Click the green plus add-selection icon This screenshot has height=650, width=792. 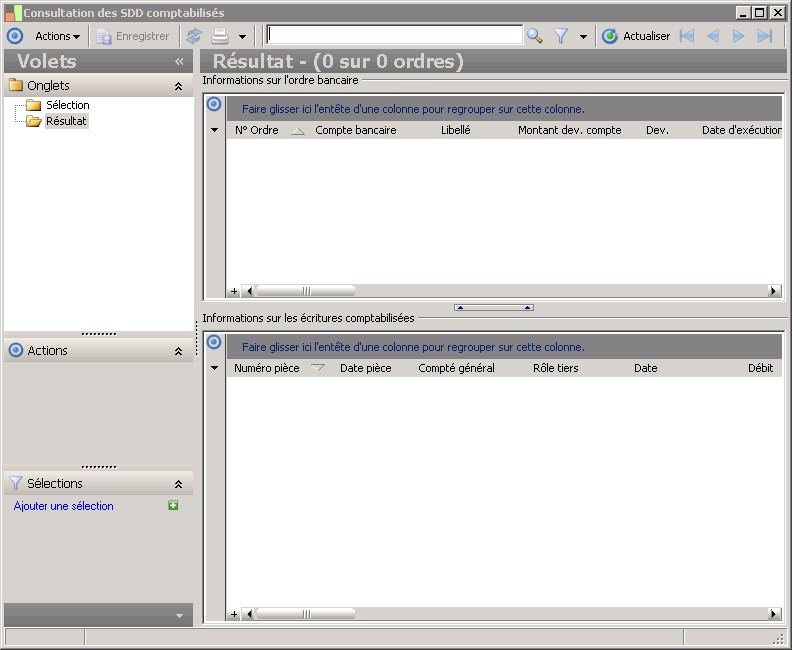173,506
